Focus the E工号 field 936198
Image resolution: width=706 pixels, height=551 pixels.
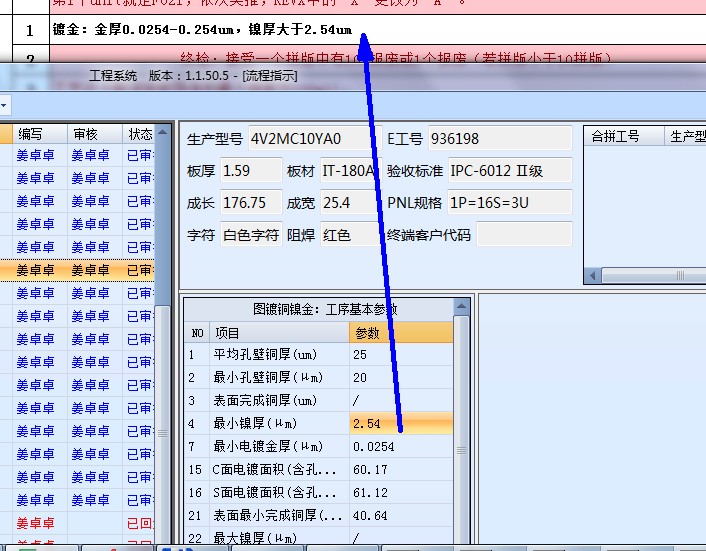coord(500,139)
